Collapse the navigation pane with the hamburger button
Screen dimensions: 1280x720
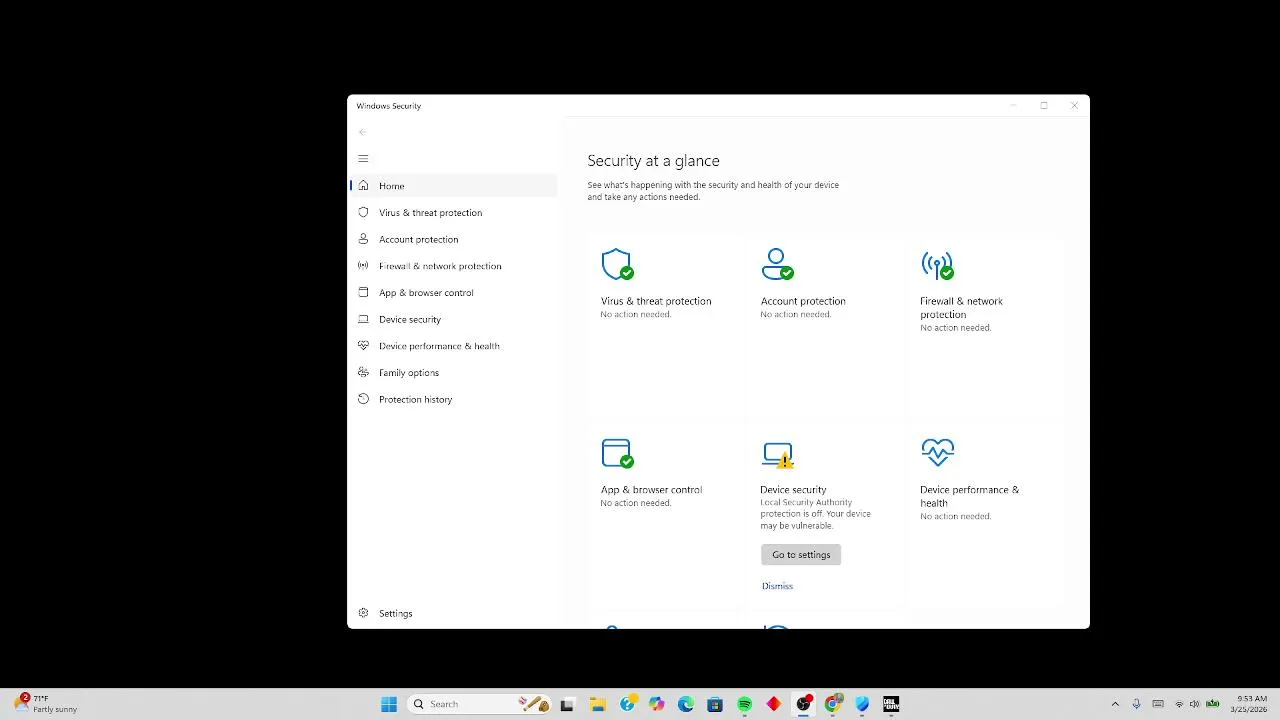(363, 159)
